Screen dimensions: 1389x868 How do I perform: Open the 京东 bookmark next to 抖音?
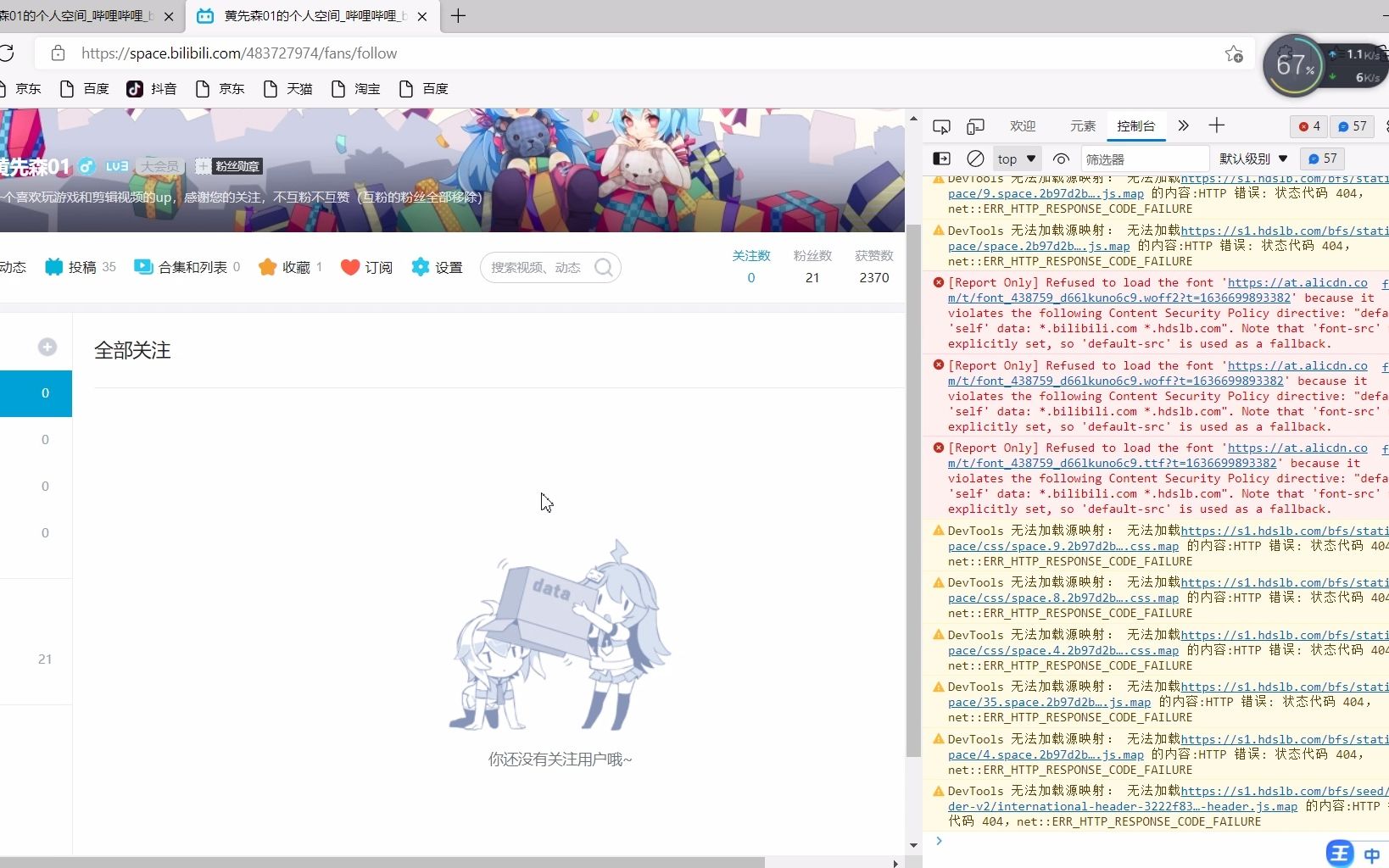click(x=220, y=88)
